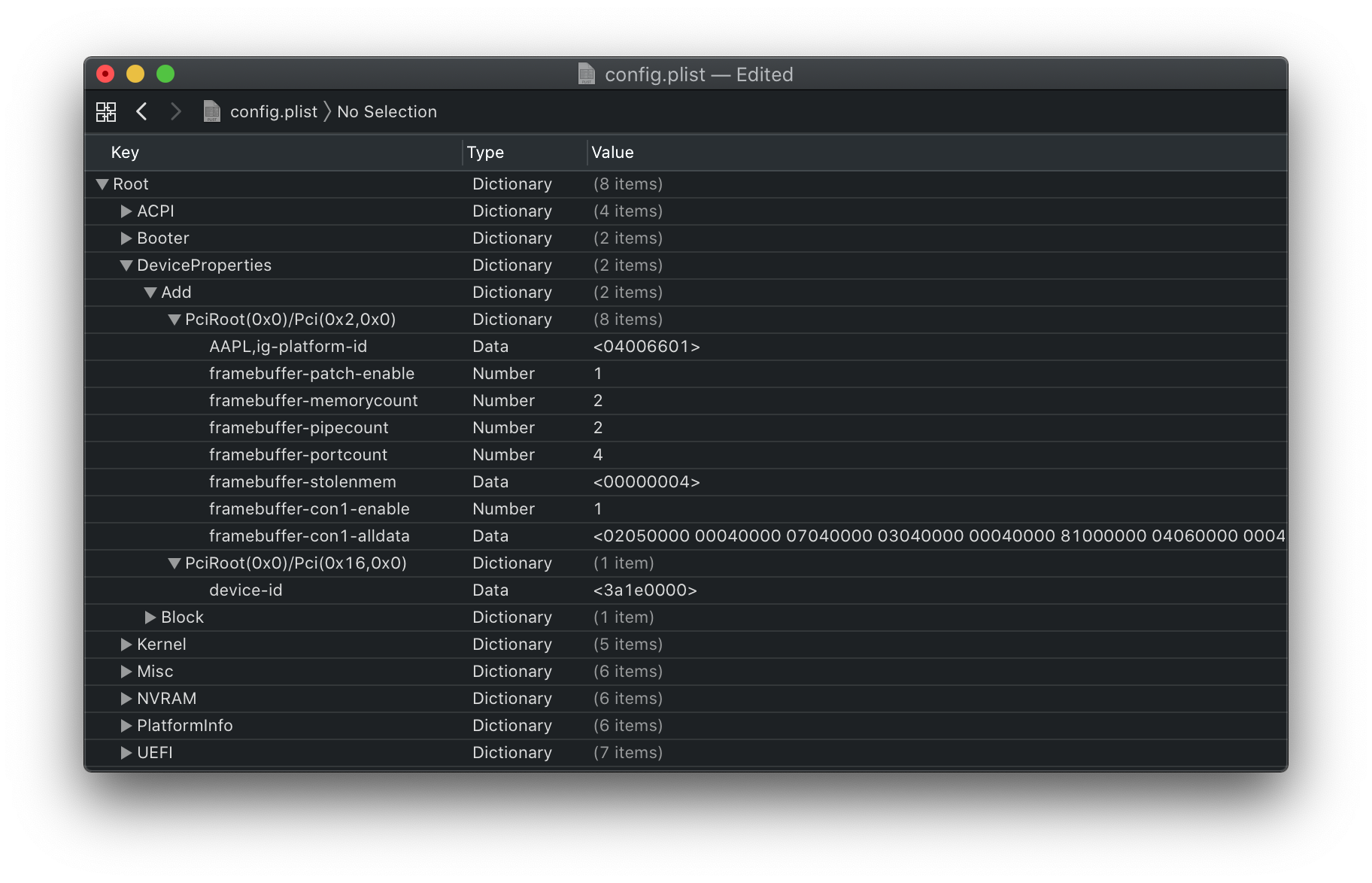The height and width of the screenshot is (883, 1372).
Task: Click the Dictionary type of the Kernel row
Action: [511, 644]
